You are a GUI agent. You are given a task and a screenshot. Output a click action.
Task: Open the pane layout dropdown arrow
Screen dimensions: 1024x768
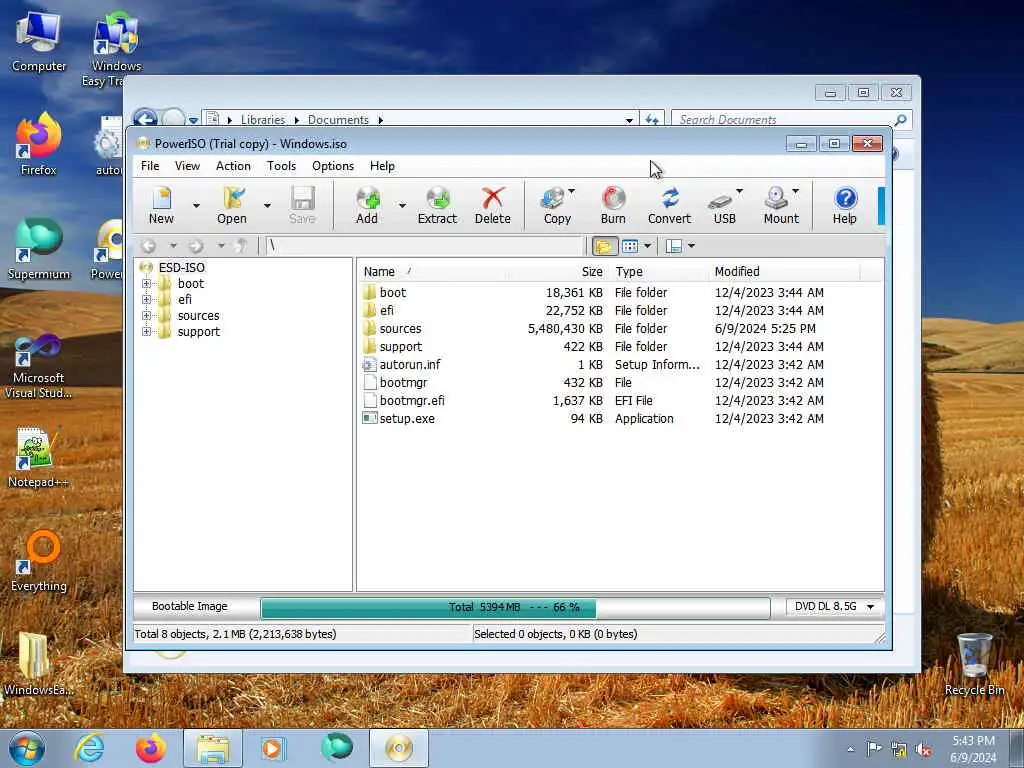pos(692,246)
